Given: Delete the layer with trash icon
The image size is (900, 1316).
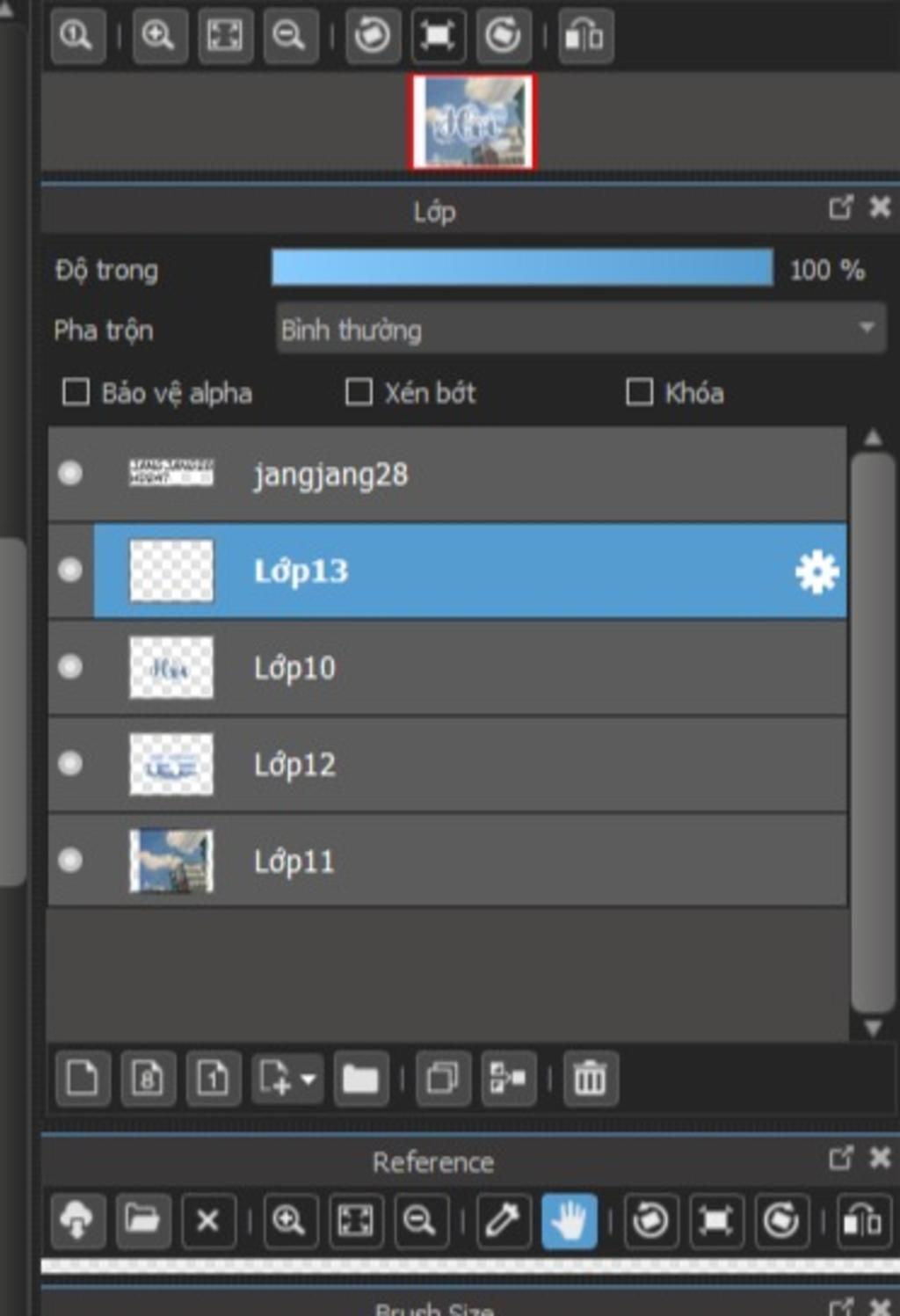Looking at the screenshot, I should pos(590,1078).
